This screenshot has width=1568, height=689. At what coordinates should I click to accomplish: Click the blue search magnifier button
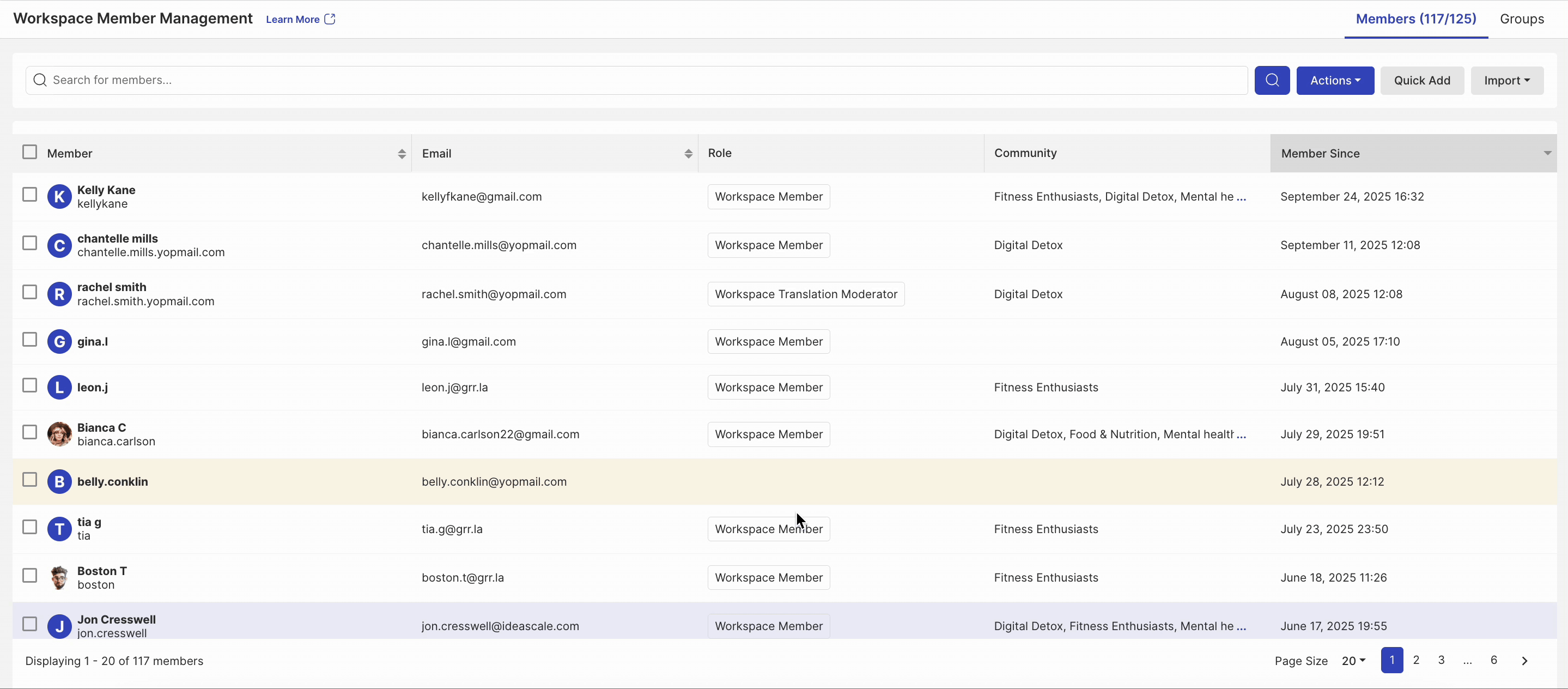pyautogui.click(x=1272, y=81)
